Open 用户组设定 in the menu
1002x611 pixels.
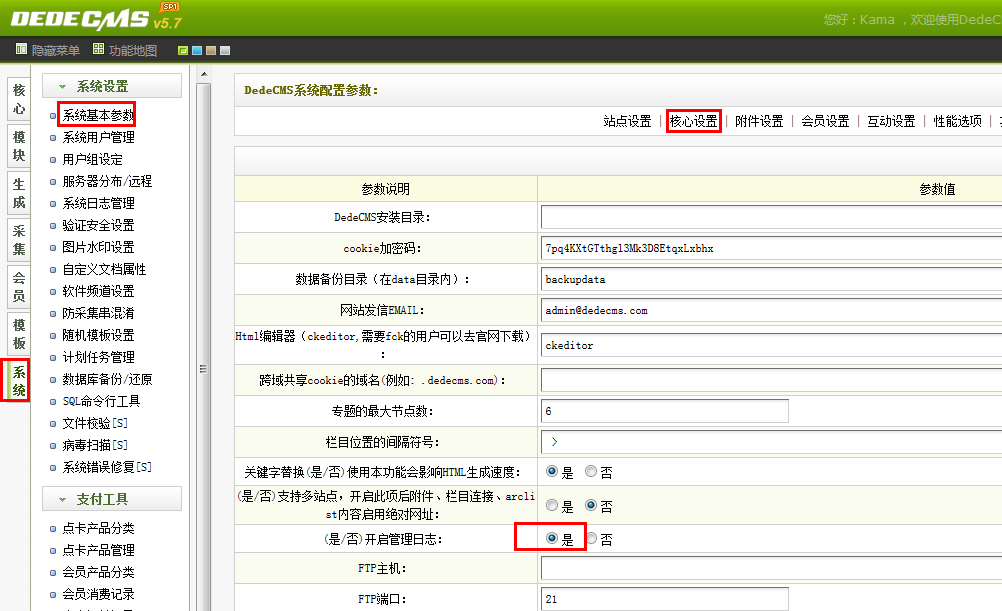92,159
